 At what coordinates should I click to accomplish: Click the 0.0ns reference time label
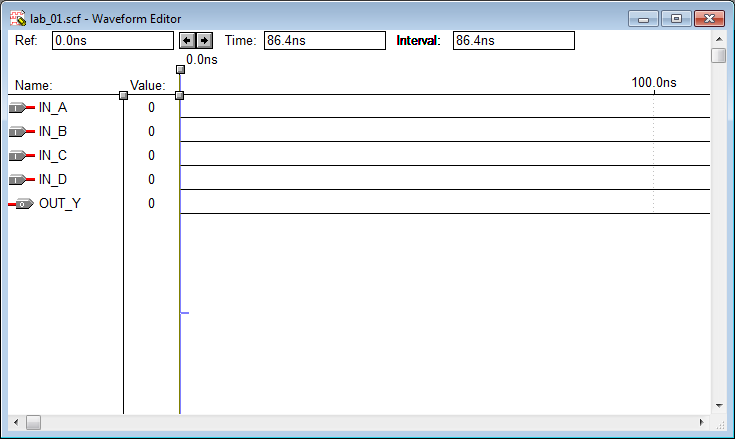pos(202,60)
